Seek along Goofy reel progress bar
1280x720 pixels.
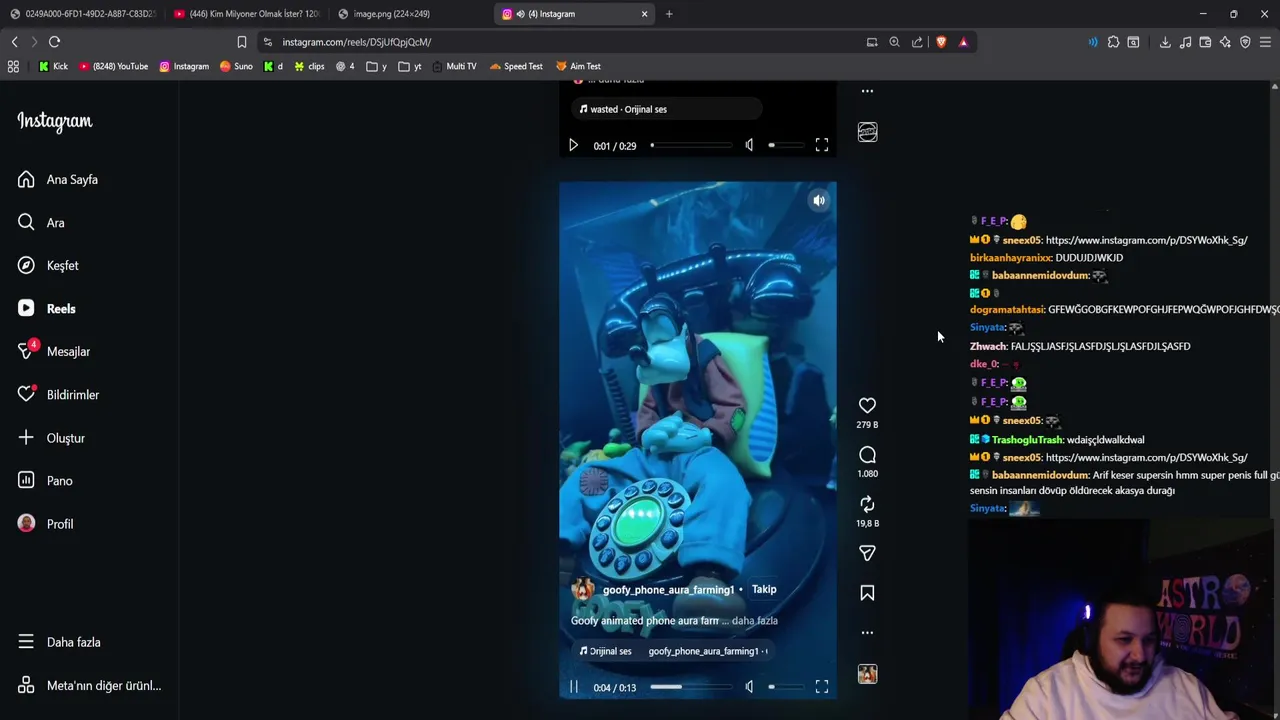690,687
